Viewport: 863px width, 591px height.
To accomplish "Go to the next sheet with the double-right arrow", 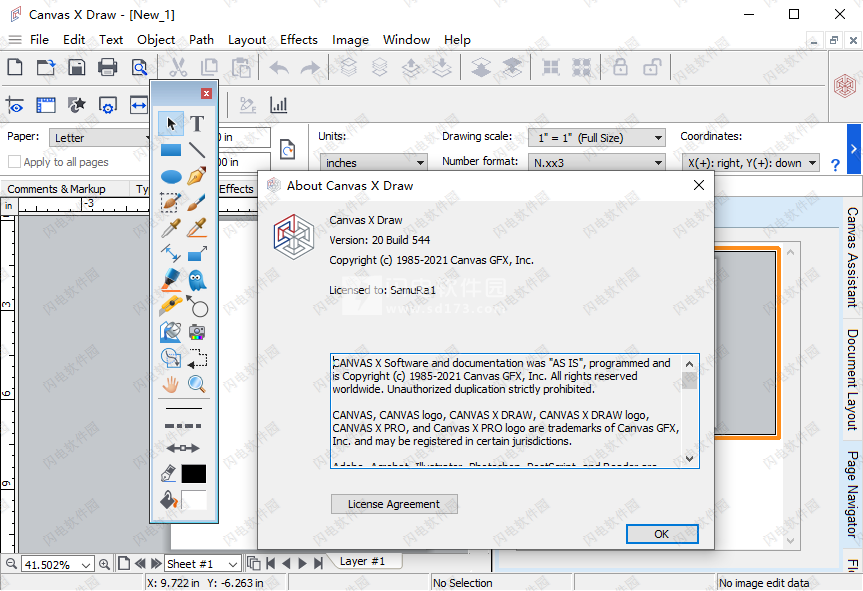I will click(156, 563).
